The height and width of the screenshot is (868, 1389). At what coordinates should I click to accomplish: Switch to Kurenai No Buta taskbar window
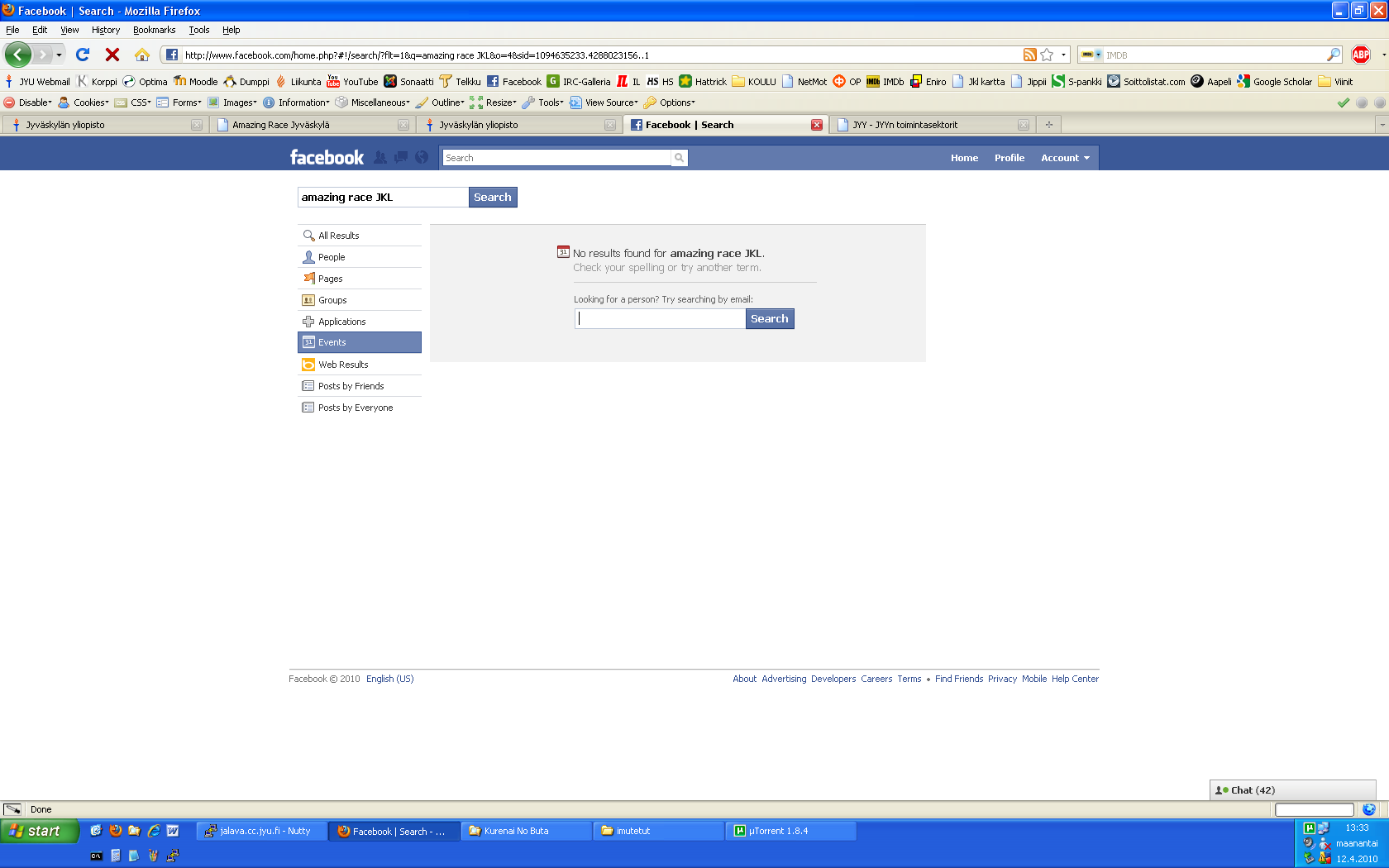click(x=527, y=831)
